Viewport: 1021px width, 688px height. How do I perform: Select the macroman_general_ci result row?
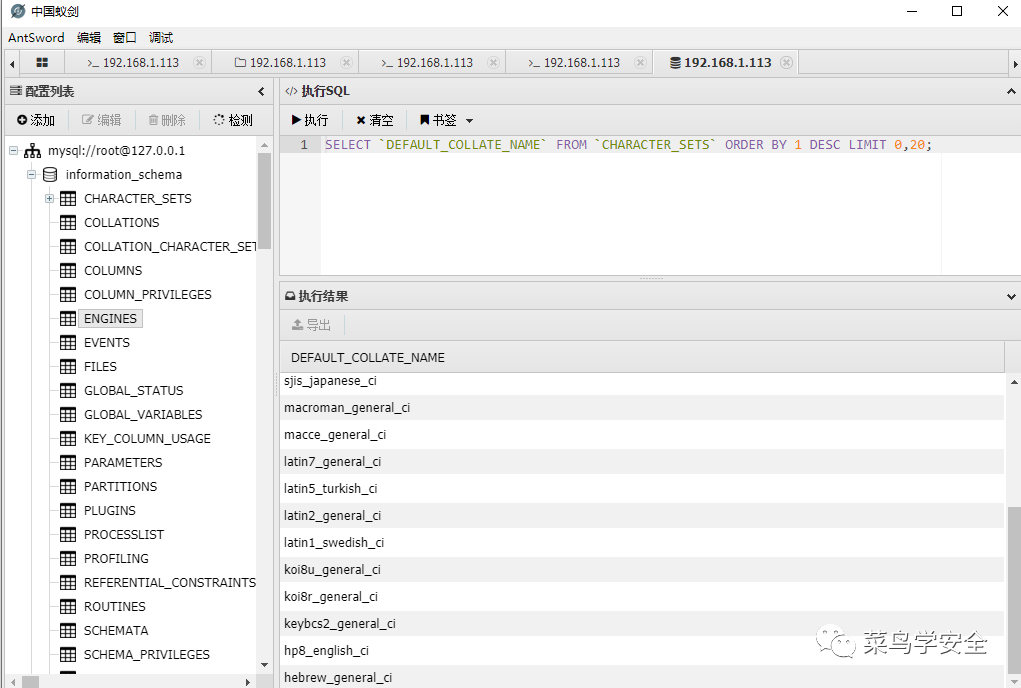pyautogui.click(x=642, y=408)
